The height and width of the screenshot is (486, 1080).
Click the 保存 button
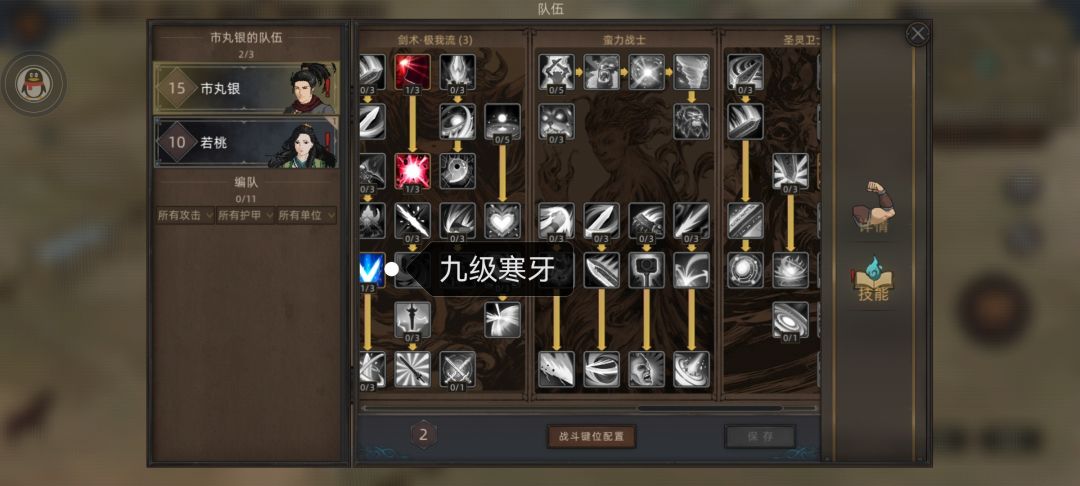(x=760, y=436)
